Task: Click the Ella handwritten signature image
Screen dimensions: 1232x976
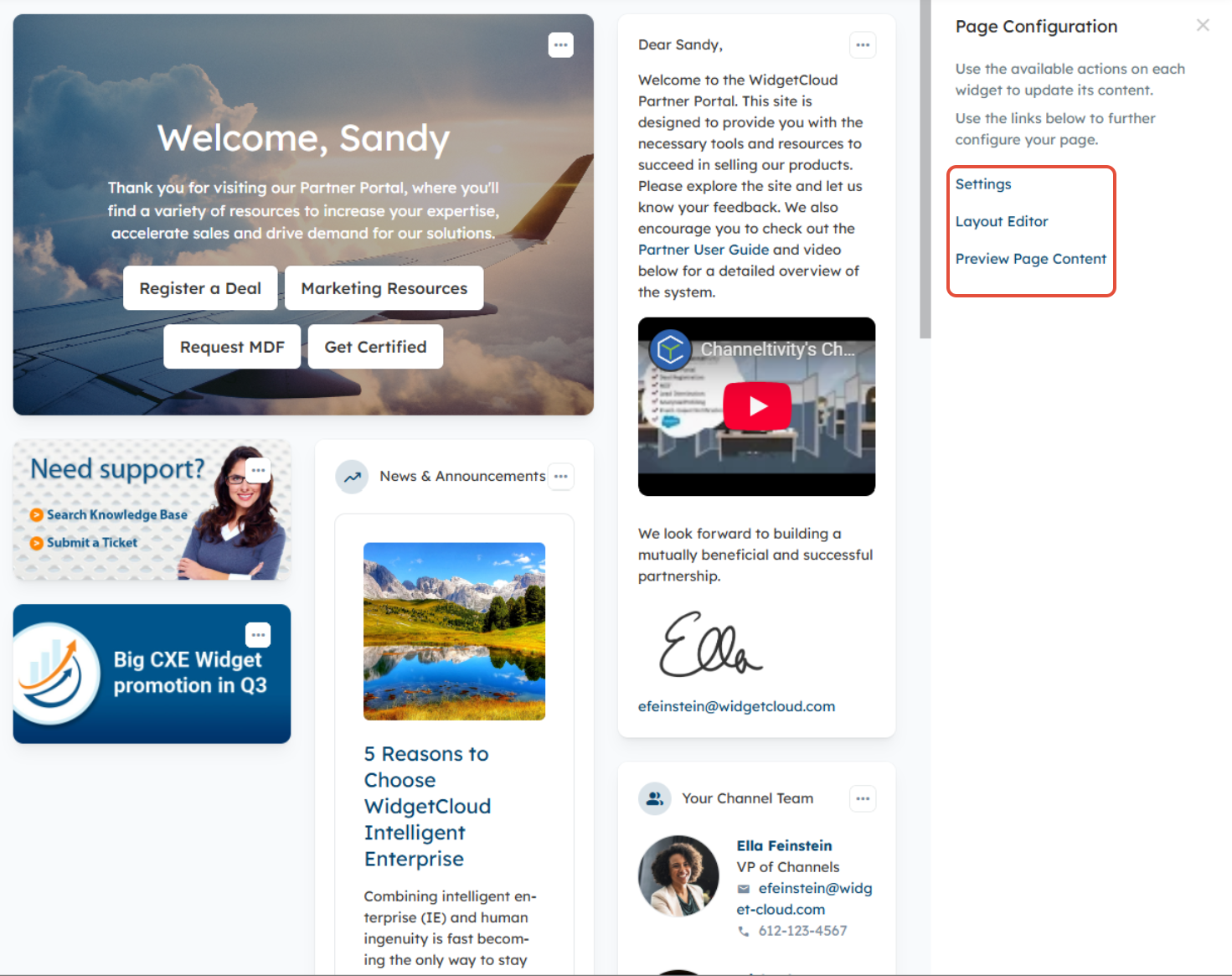Action: click(710, 644)
